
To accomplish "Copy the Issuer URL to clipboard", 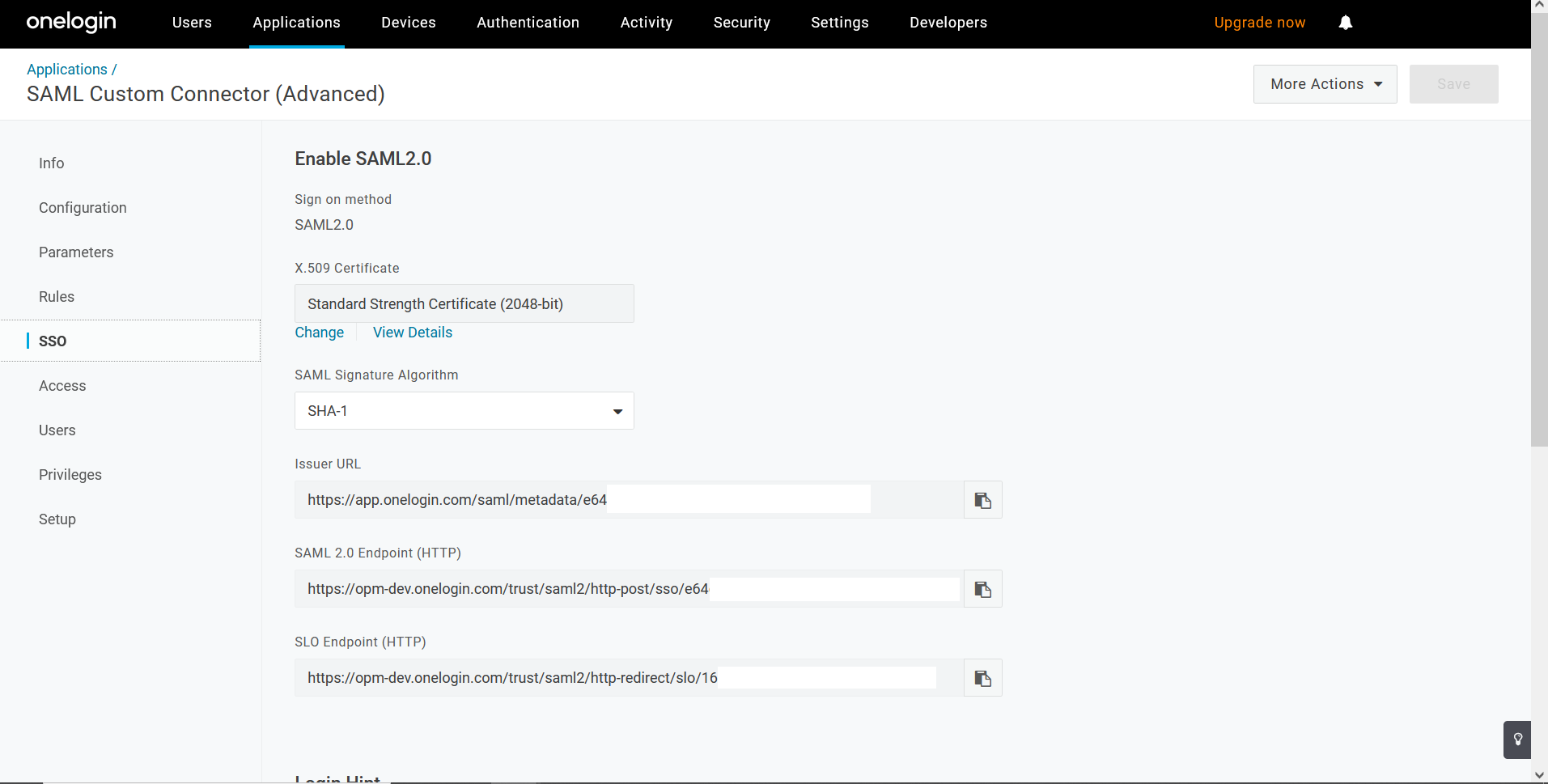I will pyautogui.click(x=983, y=500).
